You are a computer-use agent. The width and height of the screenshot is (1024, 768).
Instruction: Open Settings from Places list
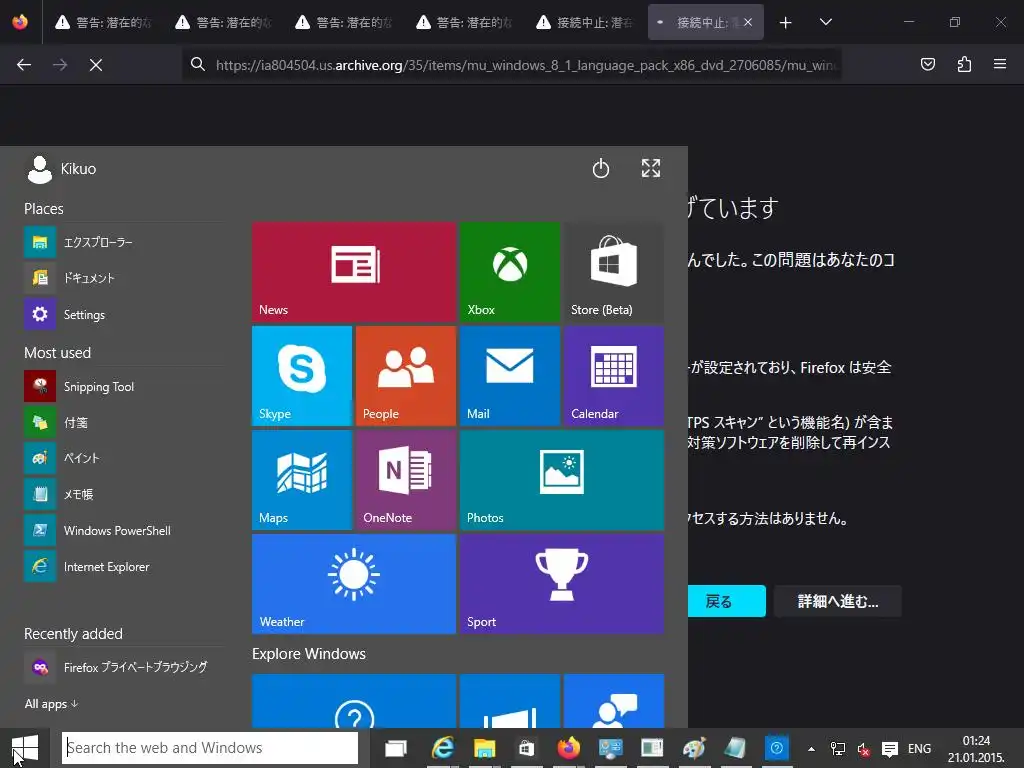124,314
